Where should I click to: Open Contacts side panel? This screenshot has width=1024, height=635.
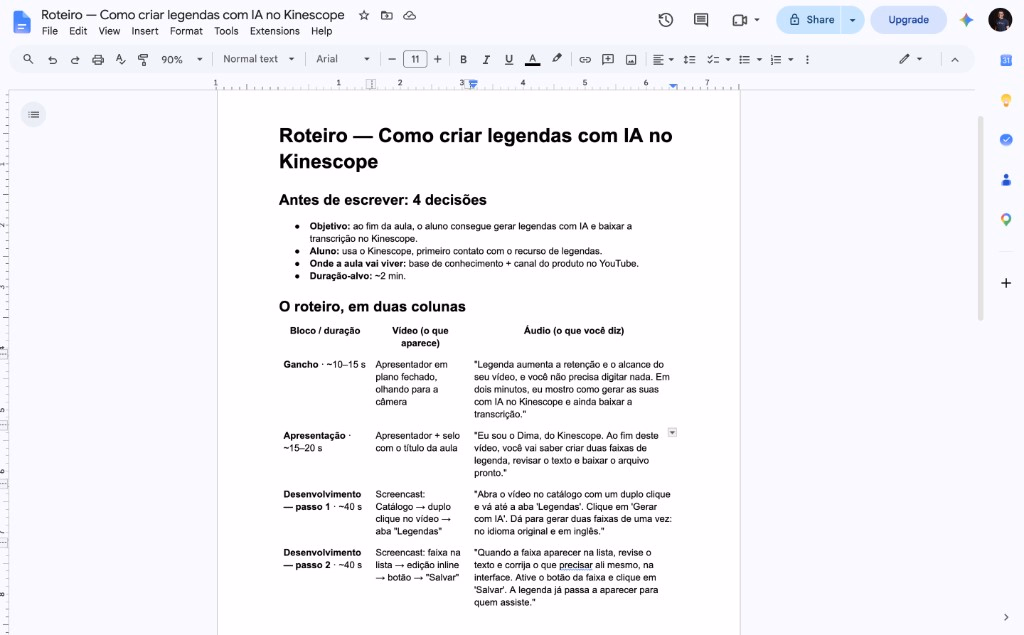coord(1006,180)
